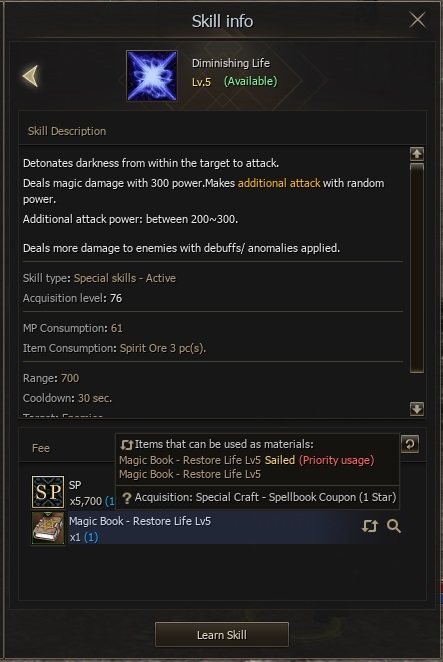Inspect Magic Book with magnifier icon
This screenshot has height=662, width=443.
(x=394, y=526)
